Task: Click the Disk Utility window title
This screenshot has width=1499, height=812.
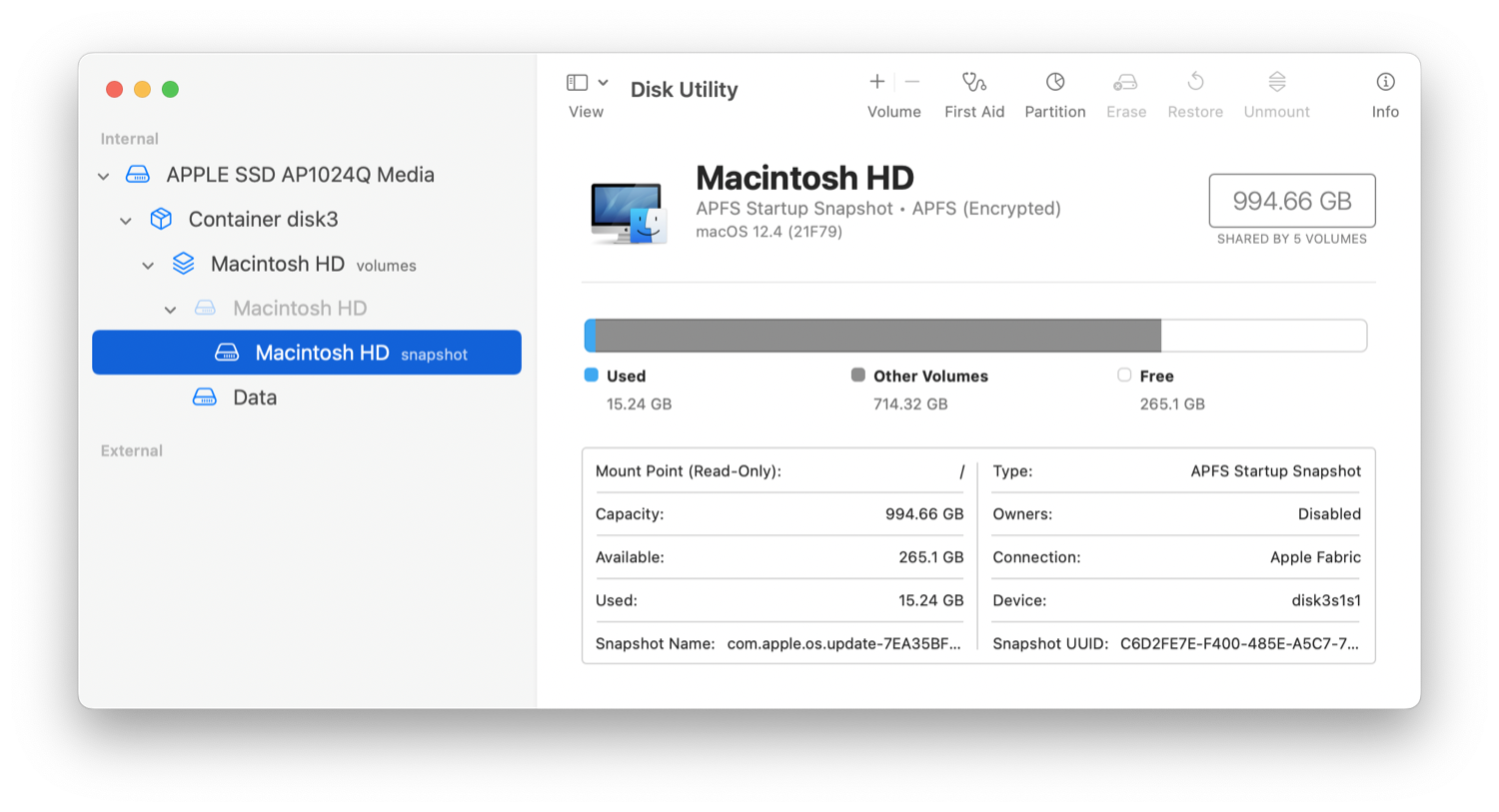Action: pos(684,90)
